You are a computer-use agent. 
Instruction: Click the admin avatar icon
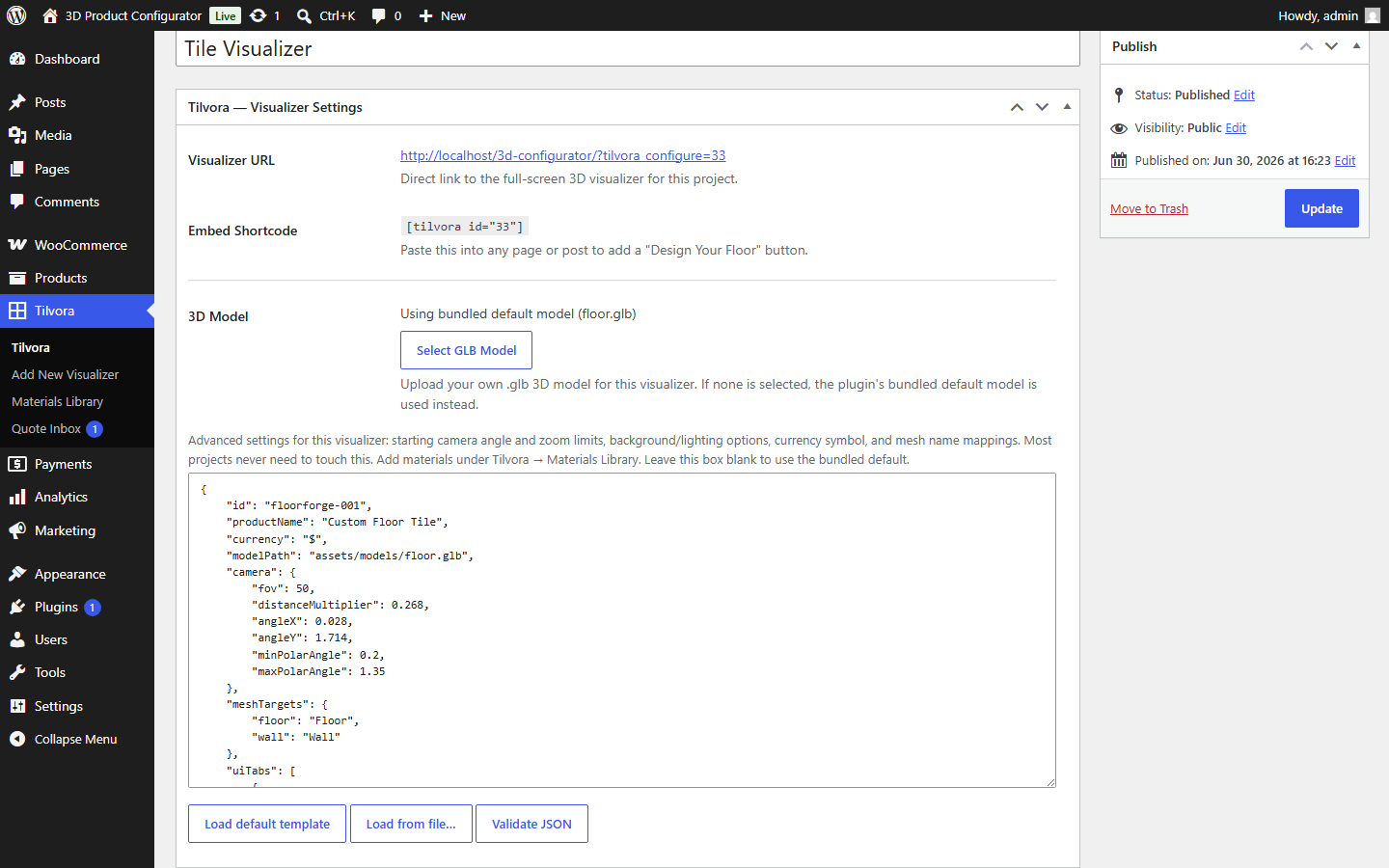pos(1373,15)
